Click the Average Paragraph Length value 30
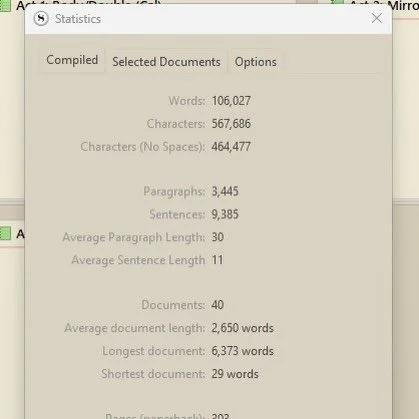This screenshot has height=419, width=419. pos(218,237)
